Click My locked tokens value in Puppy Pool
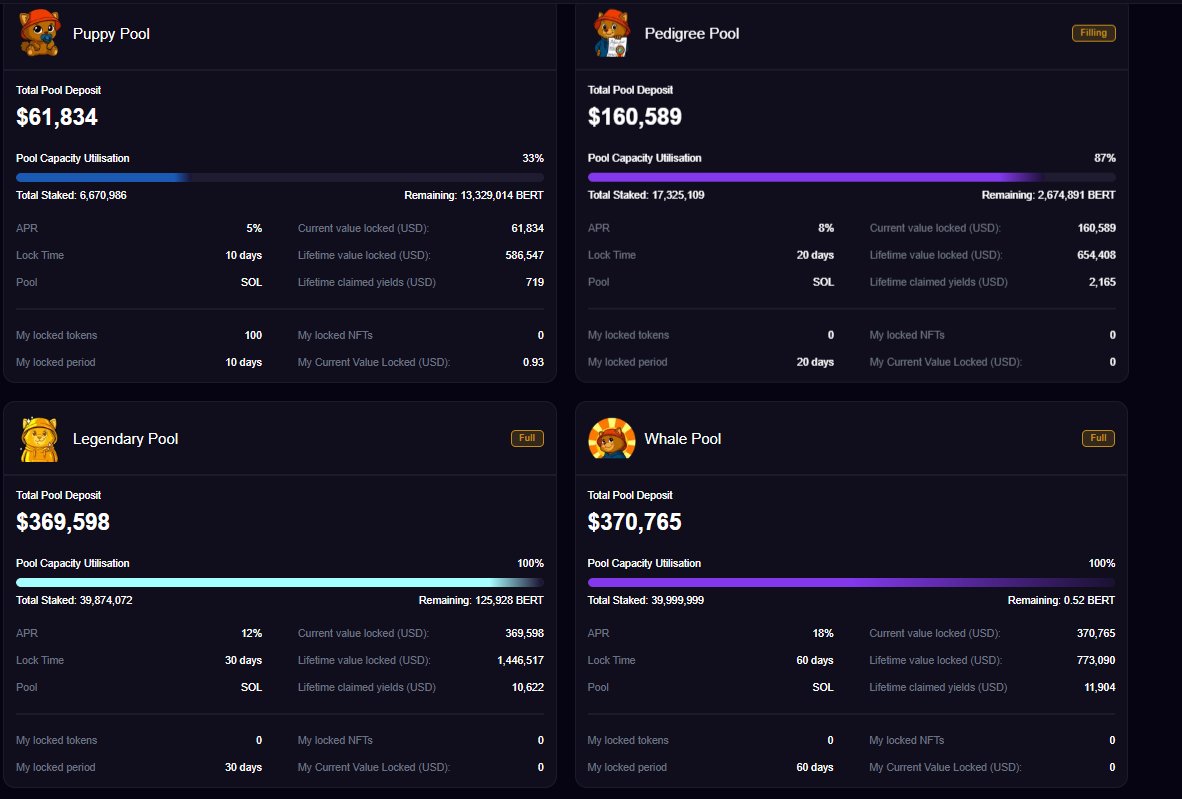The width and height of the screenshot is (1182, 799). (253, 335)
